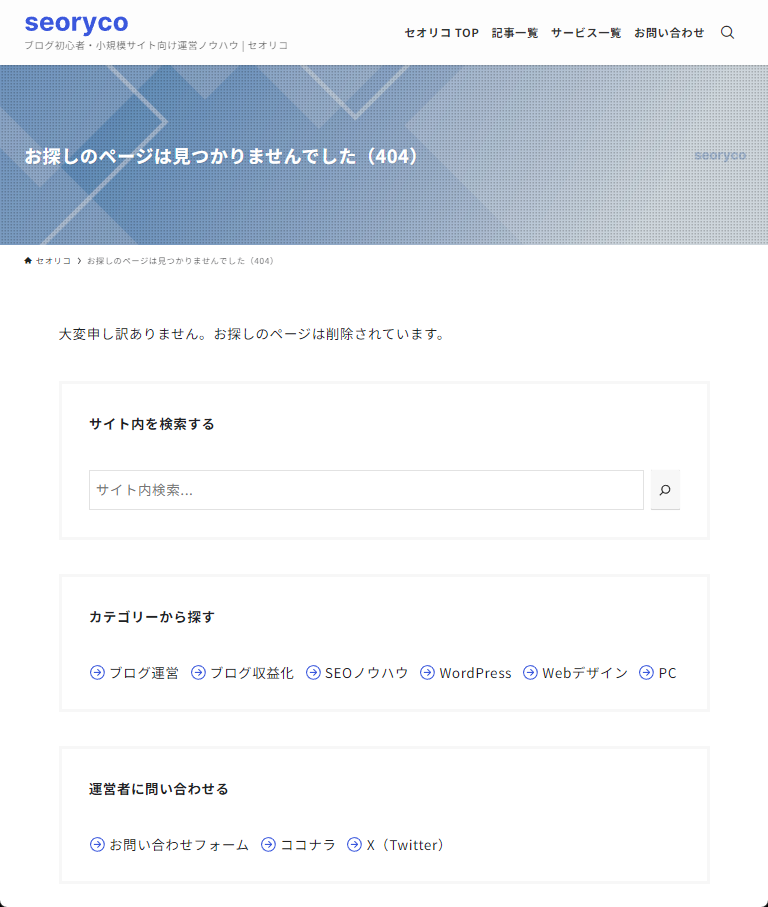
Task: Click the 404 text in breadcrumb
Action: [180, 261]
